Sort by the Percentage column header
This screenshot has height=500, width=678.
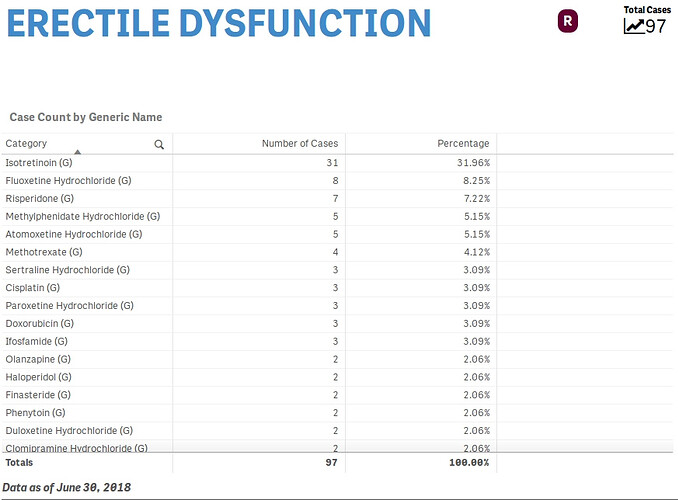[x=463, y=143]
